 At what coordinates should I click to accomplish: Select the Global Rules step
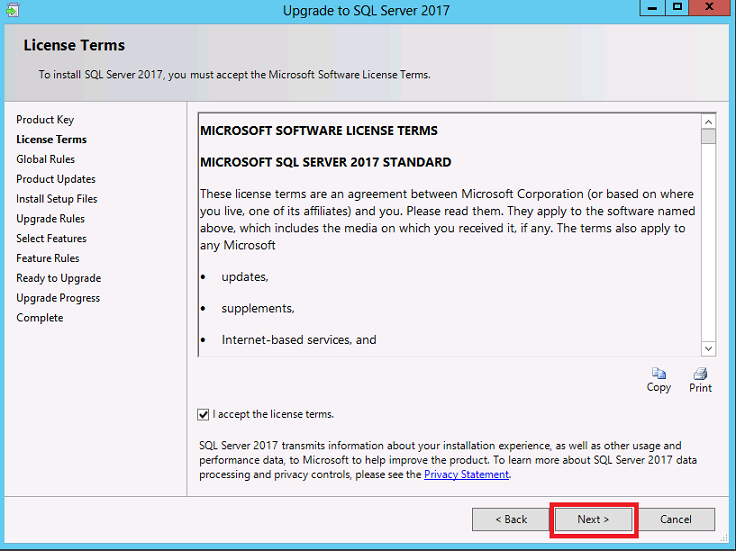46,159
